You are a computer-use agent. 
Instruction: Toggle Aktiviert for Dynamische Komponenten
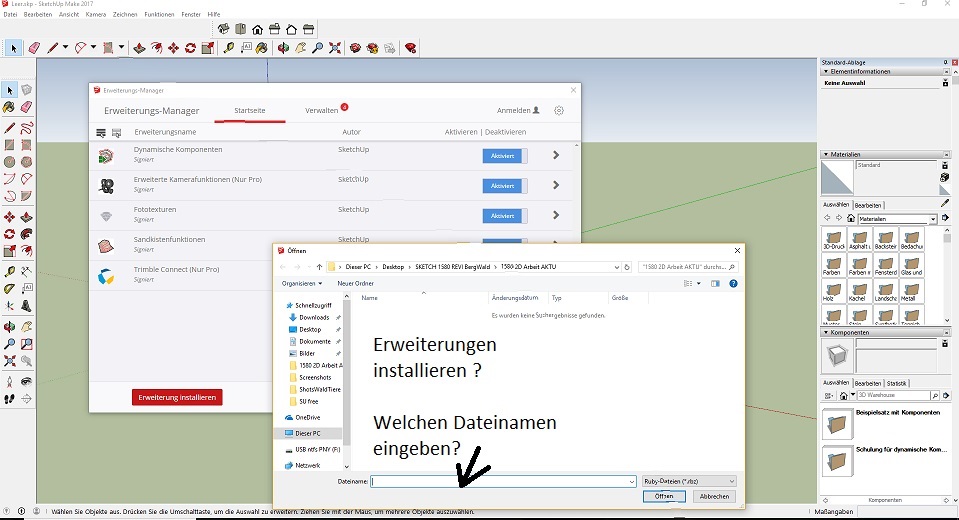pos(504,156)
